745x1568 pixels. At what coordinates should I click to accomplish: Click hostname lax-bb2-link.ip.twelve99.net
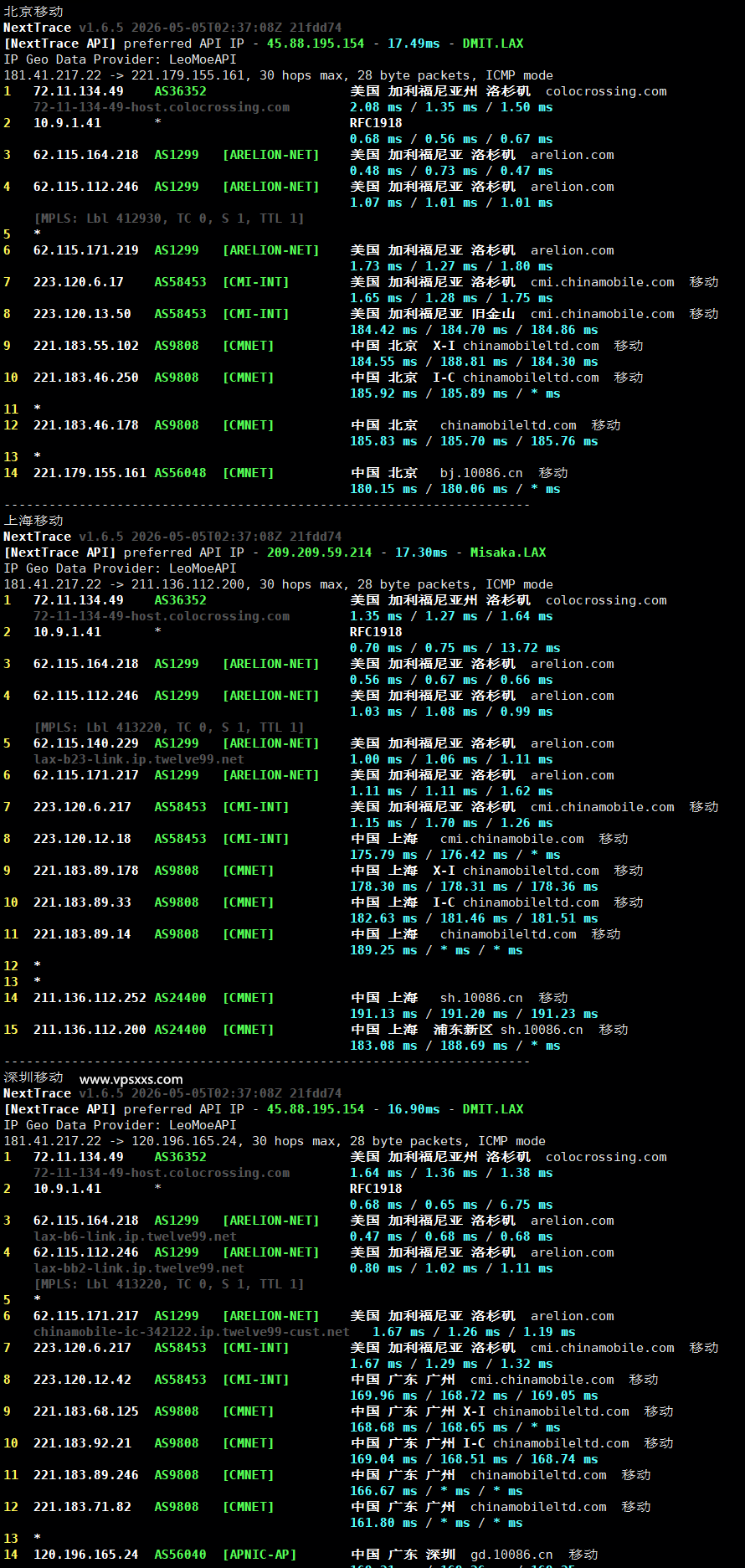coord(139,1268)
